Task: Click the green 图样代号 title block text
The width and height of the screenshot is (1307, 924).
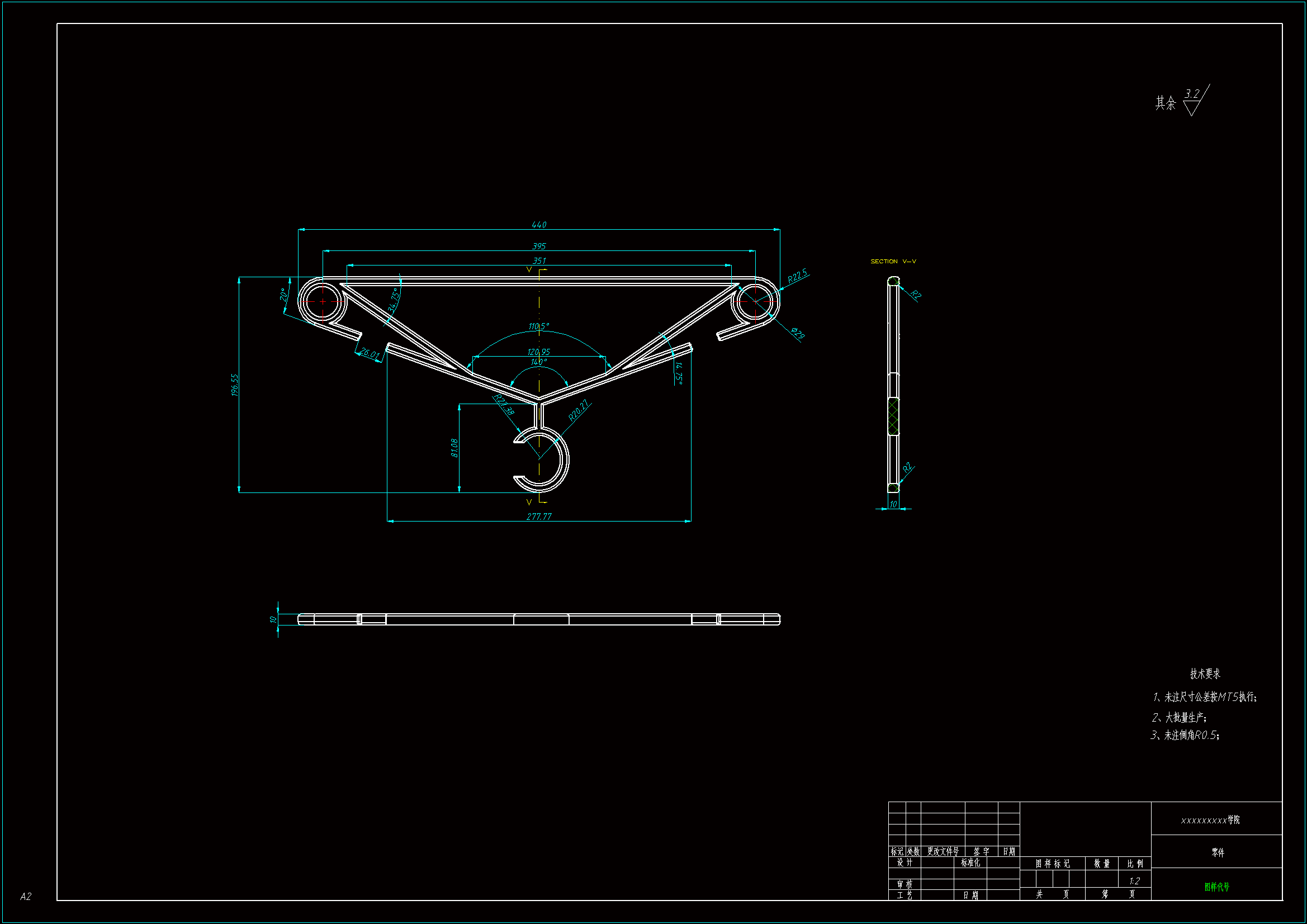Action: point(1216,887)
